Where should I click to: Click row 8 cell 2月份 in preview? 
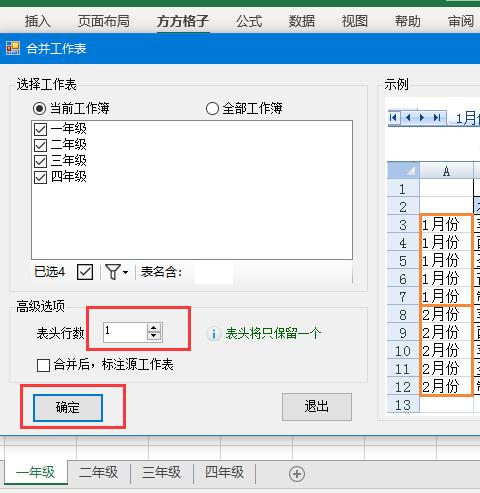pyautogui.click(x=446, y=314)
